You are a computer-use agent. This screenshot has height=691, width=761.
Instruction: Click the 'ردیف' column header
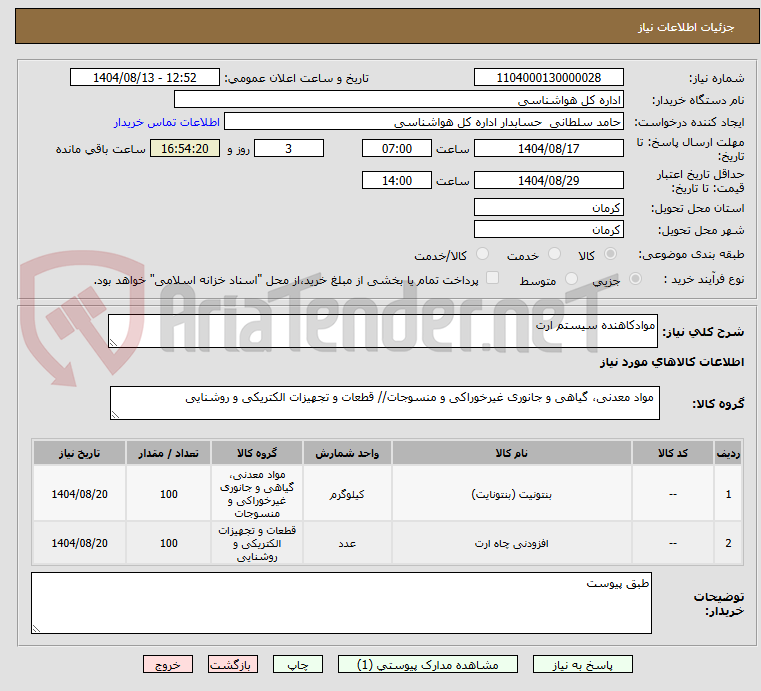click(x=728, y=453)
